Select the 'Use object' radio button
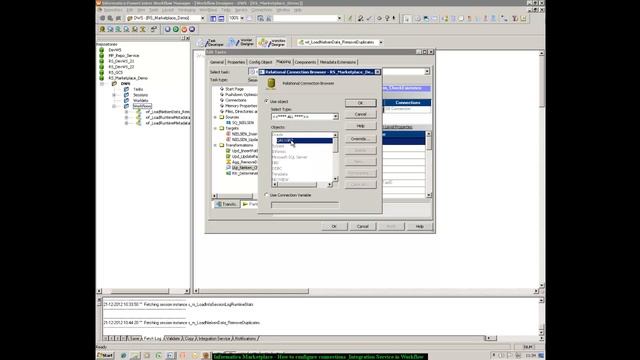The image size is (640, 360). (267, 101)
